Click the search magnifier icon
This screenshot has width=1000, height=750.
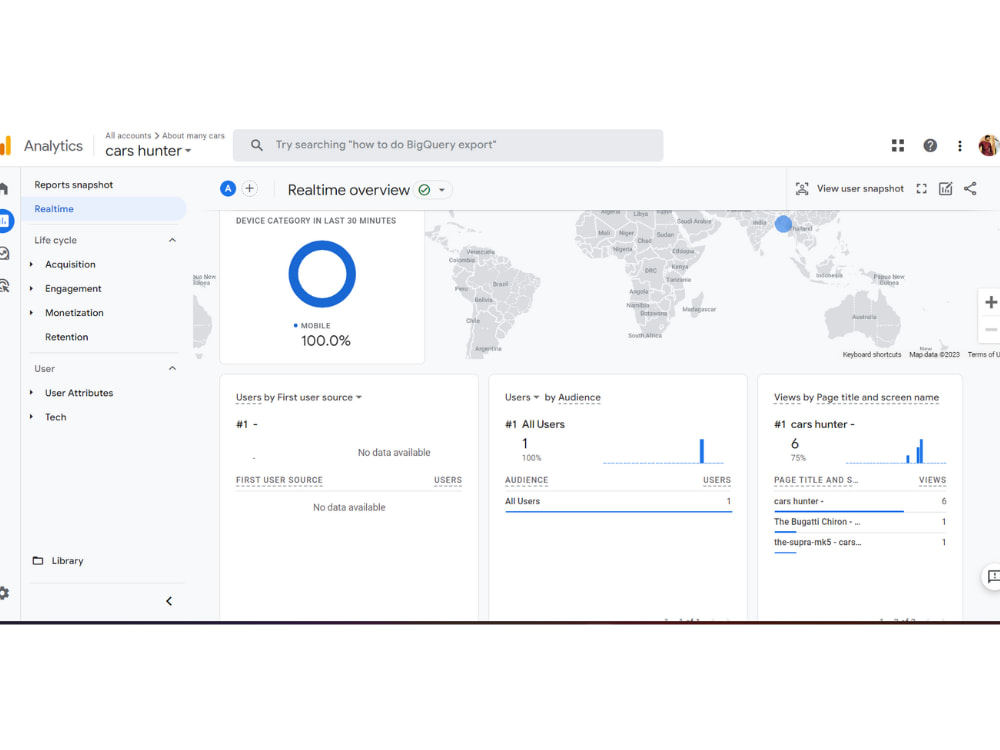point(256,145)
